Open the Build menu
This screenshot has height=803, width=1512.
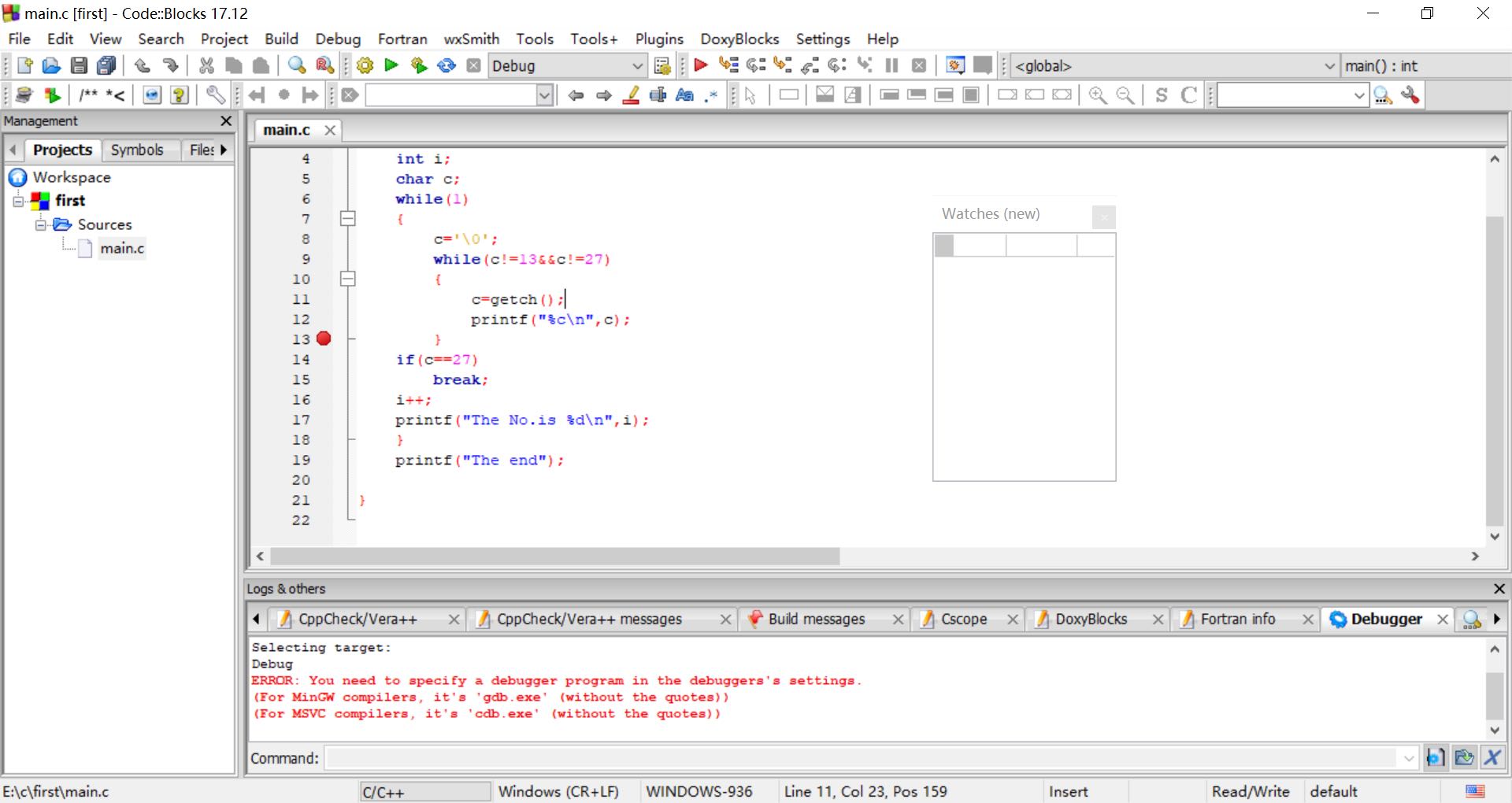coord(280,39)
